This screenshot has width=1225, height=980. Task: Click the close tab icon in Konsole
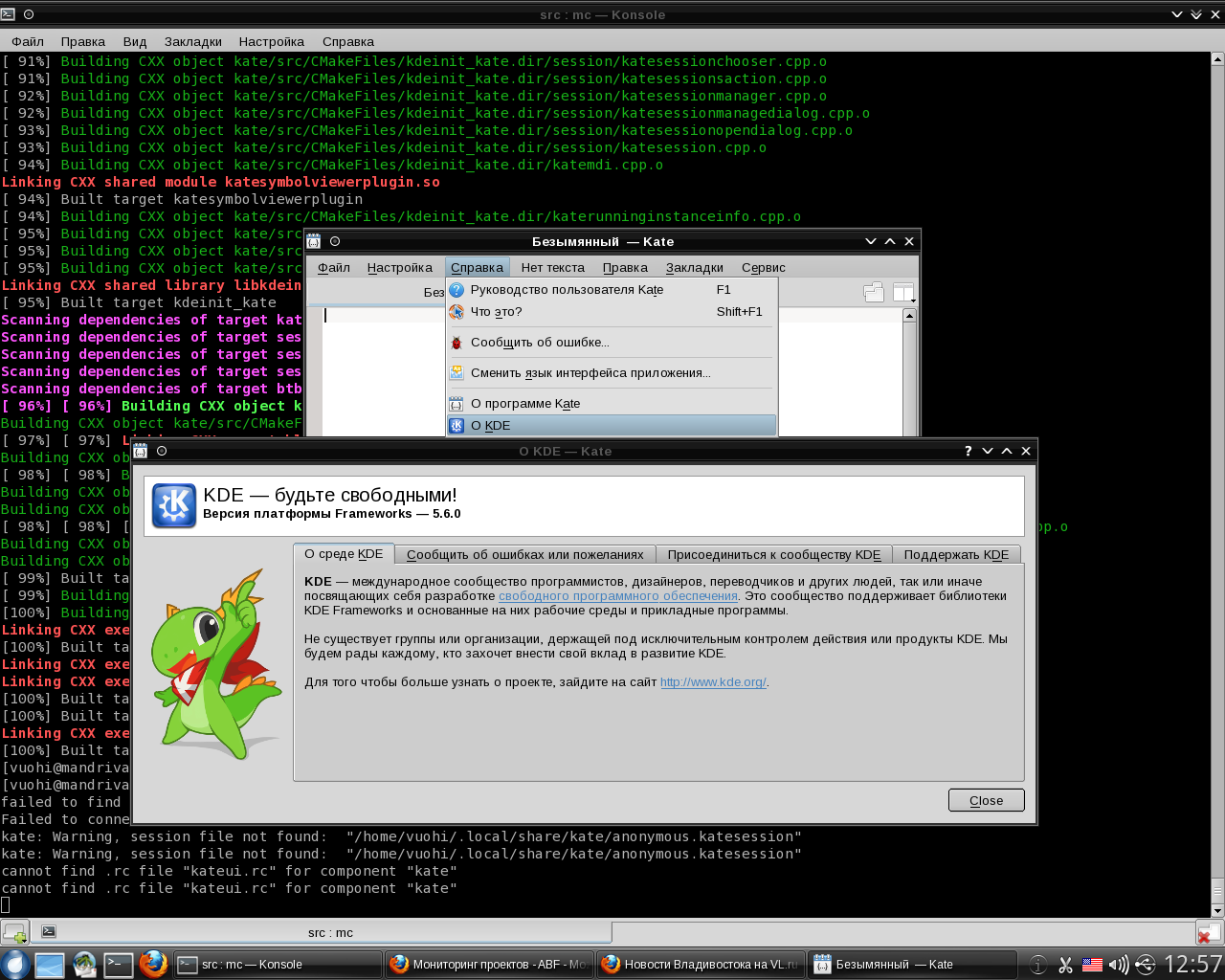[x=1209, y=932]
